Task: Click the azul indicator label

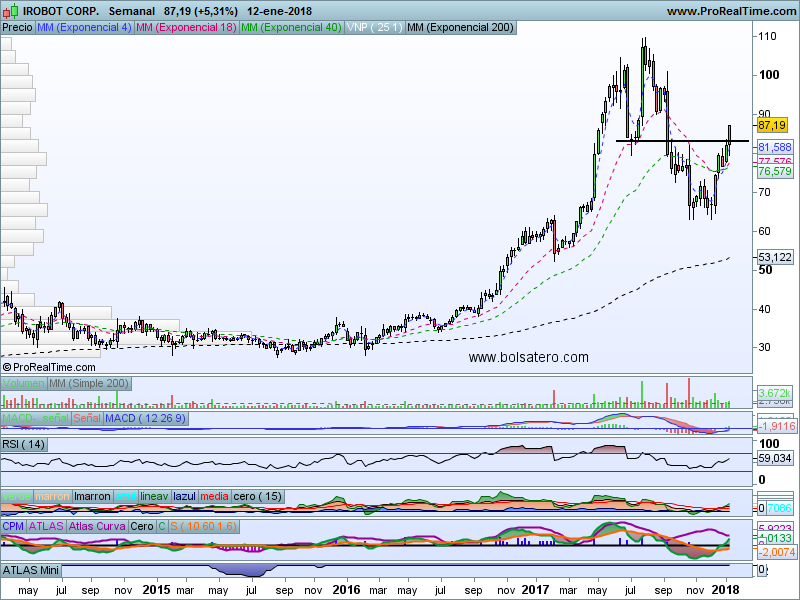Action: (125, 496)
